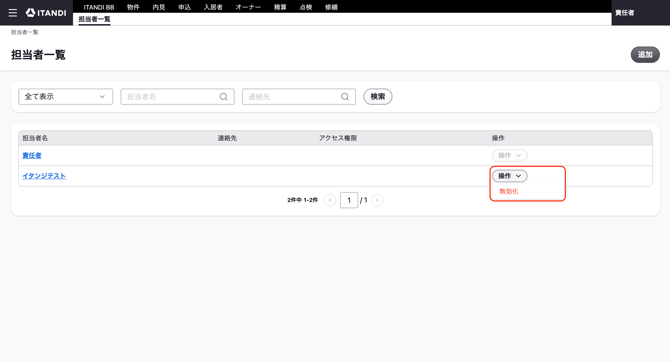Click the 責任者 account label in header
670x362 pixels.
625,13
